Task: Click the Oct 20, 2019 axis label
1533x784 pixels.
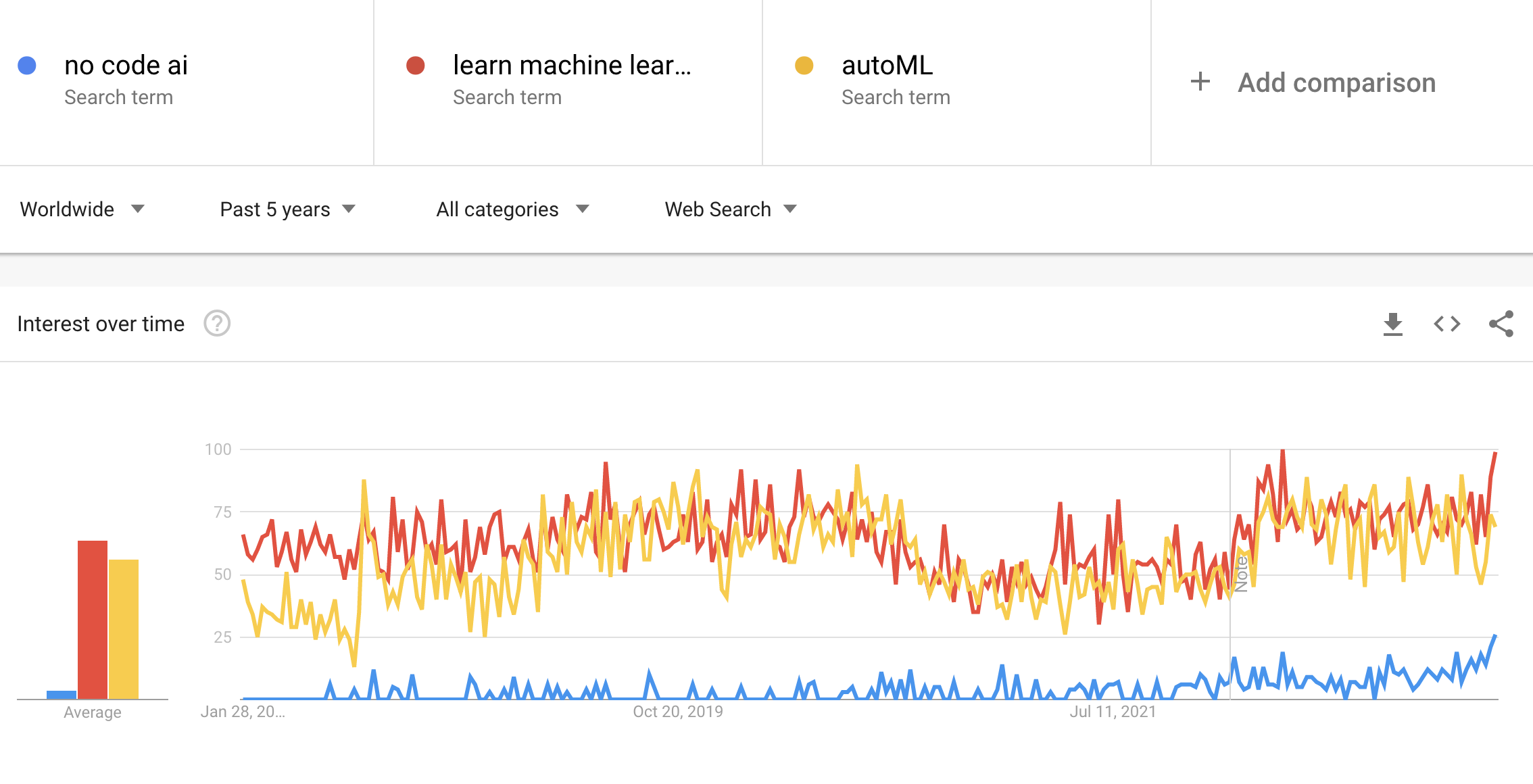Action: [677, 712]
